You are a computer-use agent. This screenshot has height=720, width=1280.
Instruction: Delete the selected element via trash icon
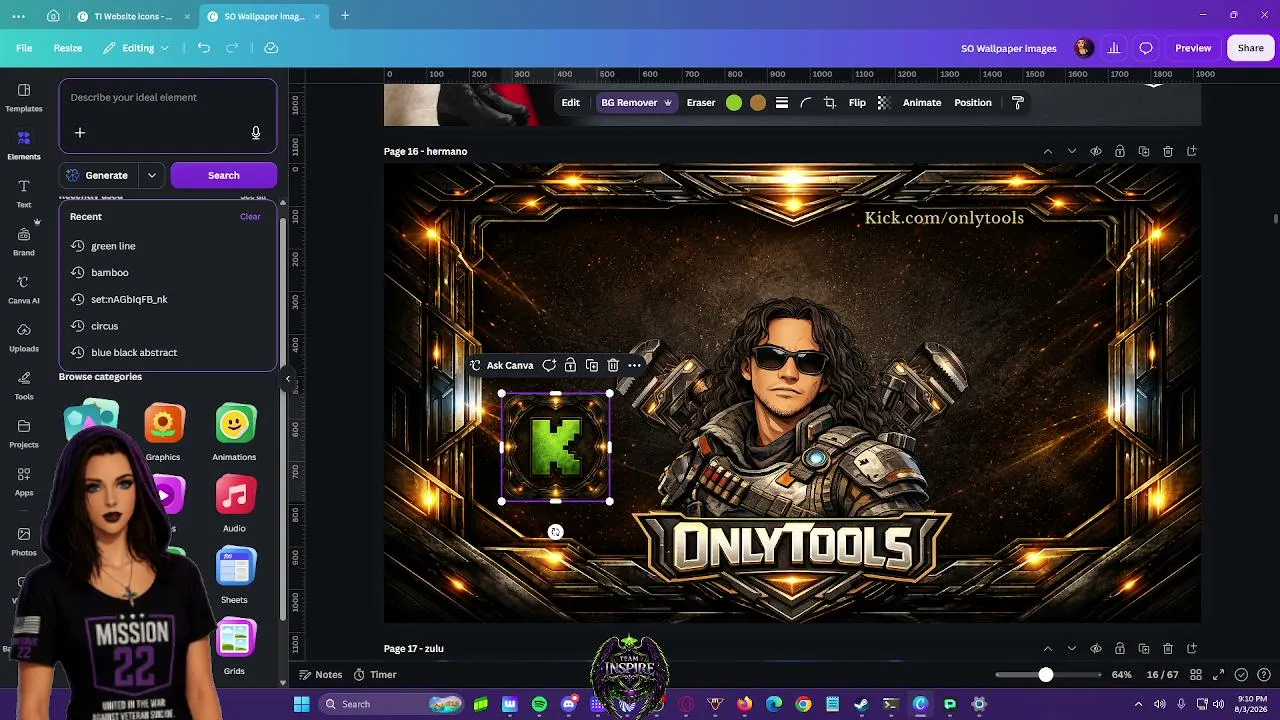613,366
